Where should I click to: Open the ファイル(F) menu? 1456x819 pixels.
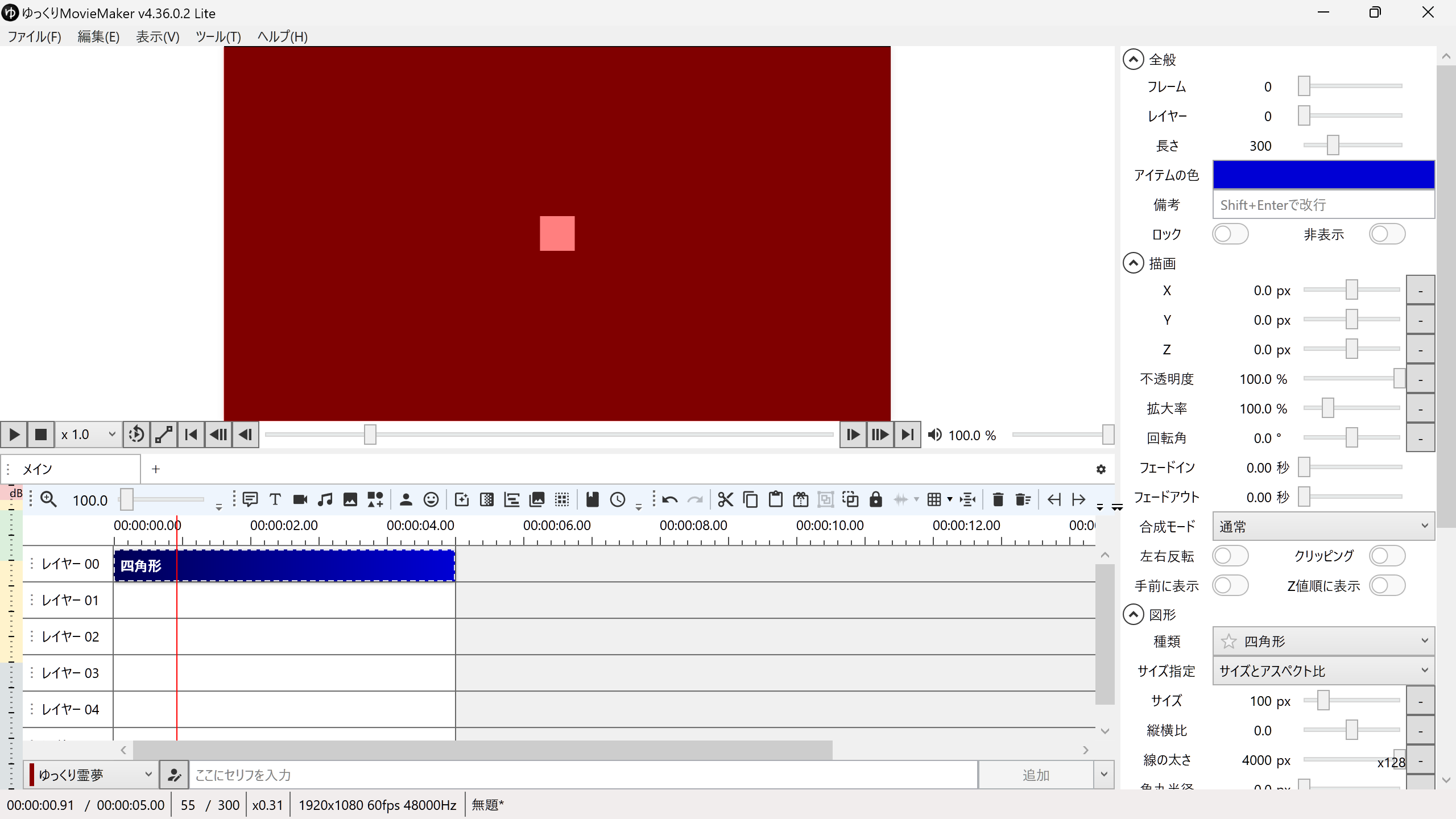(x=34, y=37)
